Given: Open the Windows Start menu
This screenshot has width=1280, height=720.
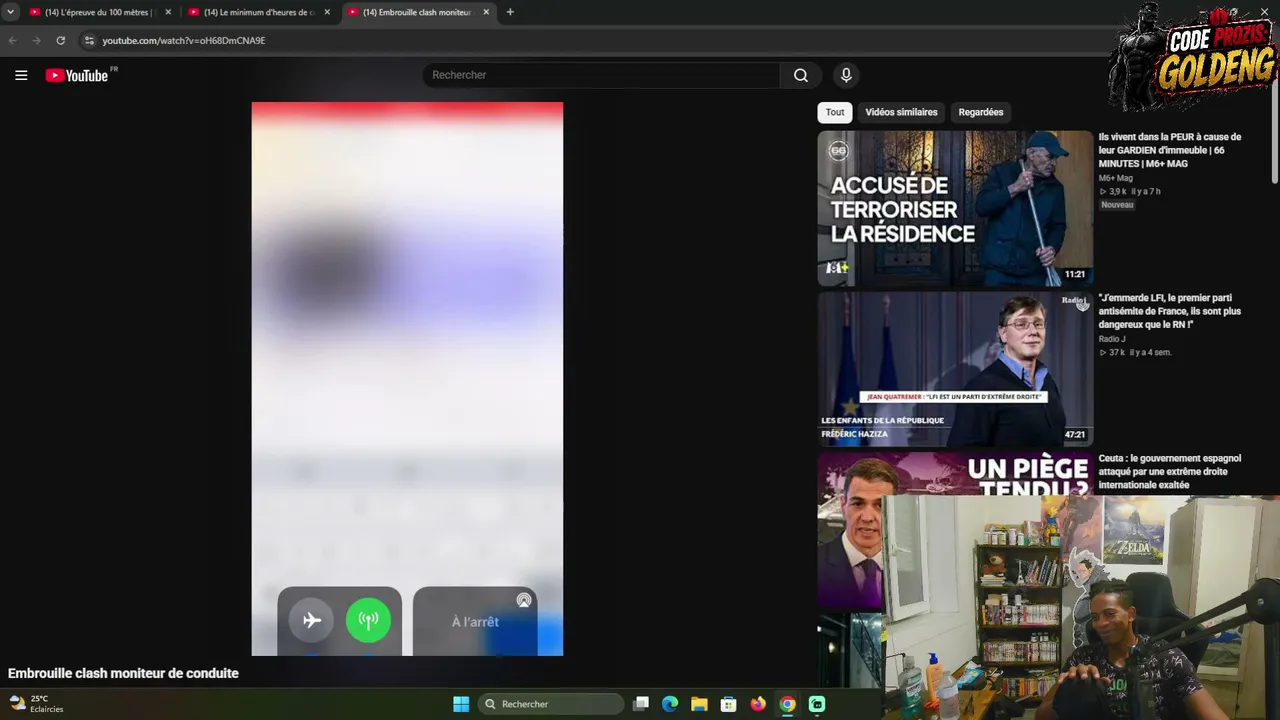Looking at the screenshot, I should tap(461, 704).
